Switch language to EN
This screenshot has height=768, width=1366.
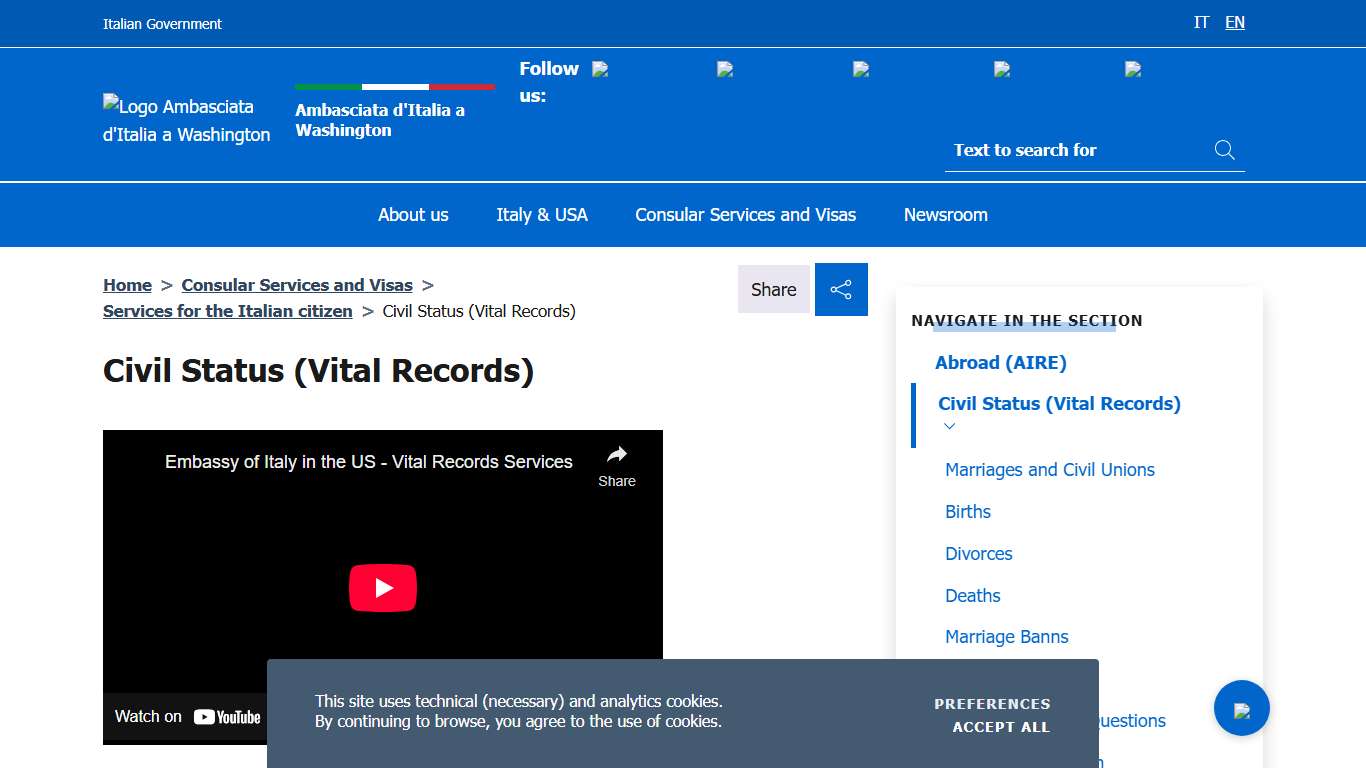tap(1234, 22)
